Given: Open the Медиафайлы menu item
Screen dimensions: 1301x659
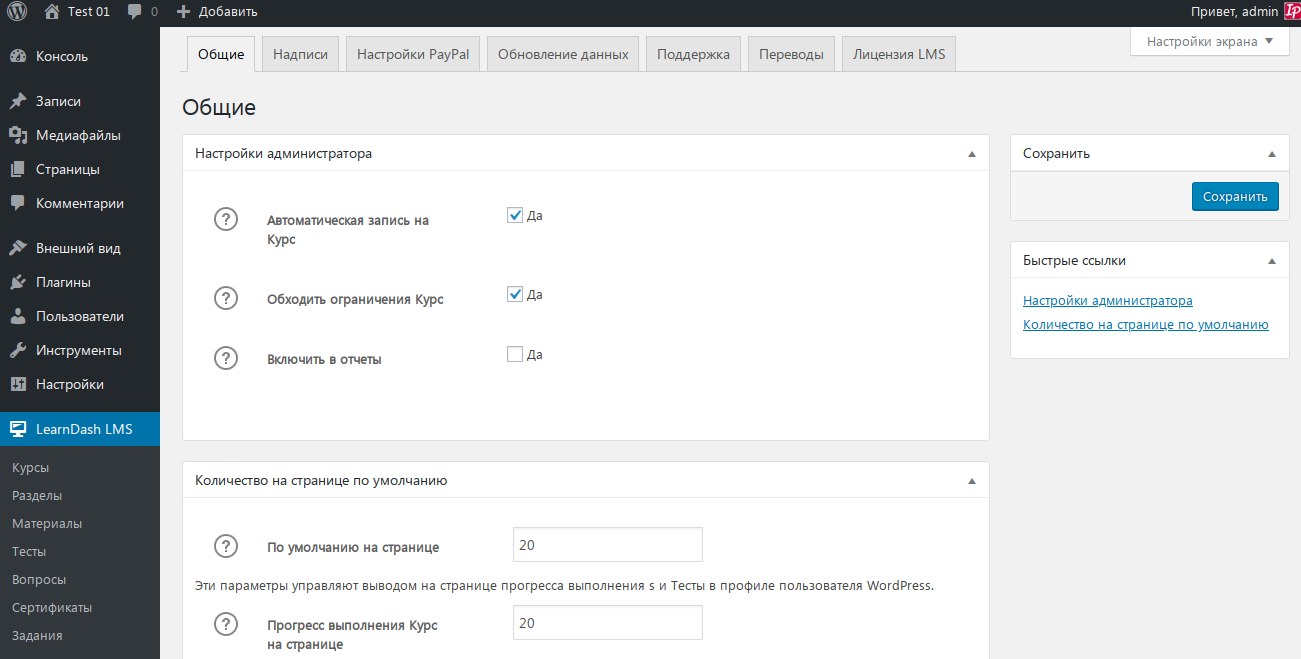Looking at the screenshot, I should tap(80, 135).
